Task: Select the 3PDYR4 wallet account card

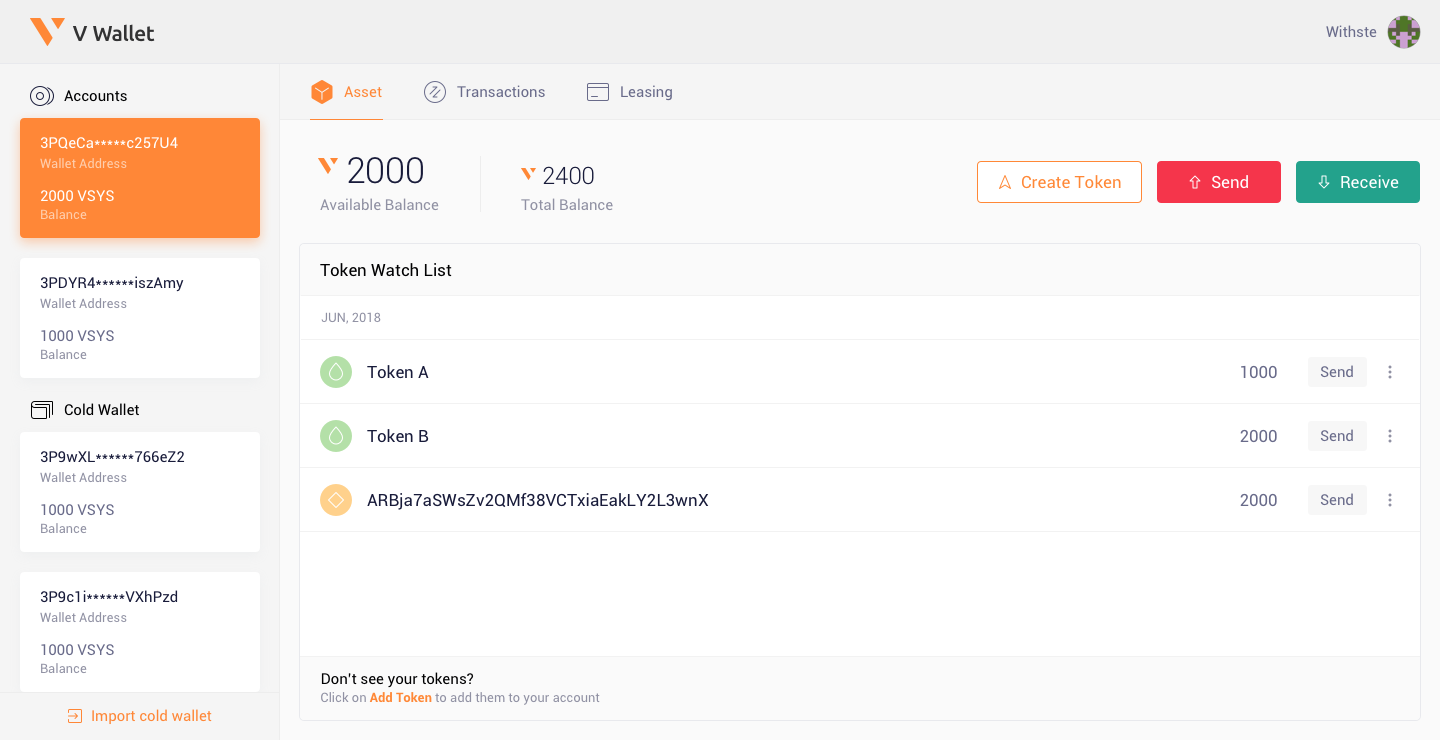Action: click(x=139, y=317)
